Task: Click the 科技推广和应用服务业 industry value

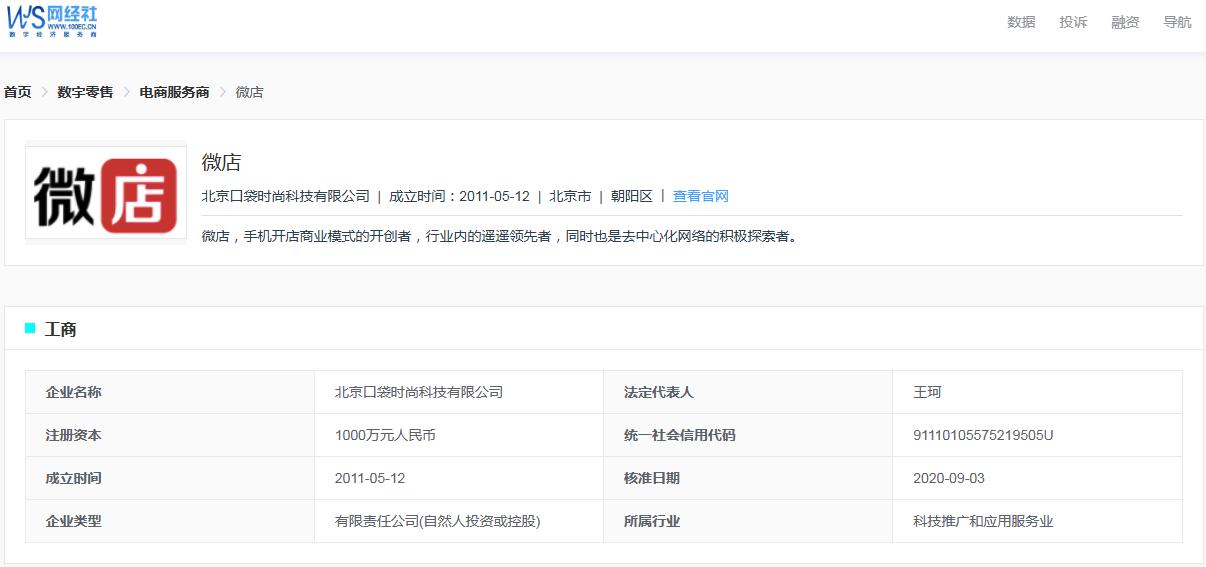Action: (983, 521)
